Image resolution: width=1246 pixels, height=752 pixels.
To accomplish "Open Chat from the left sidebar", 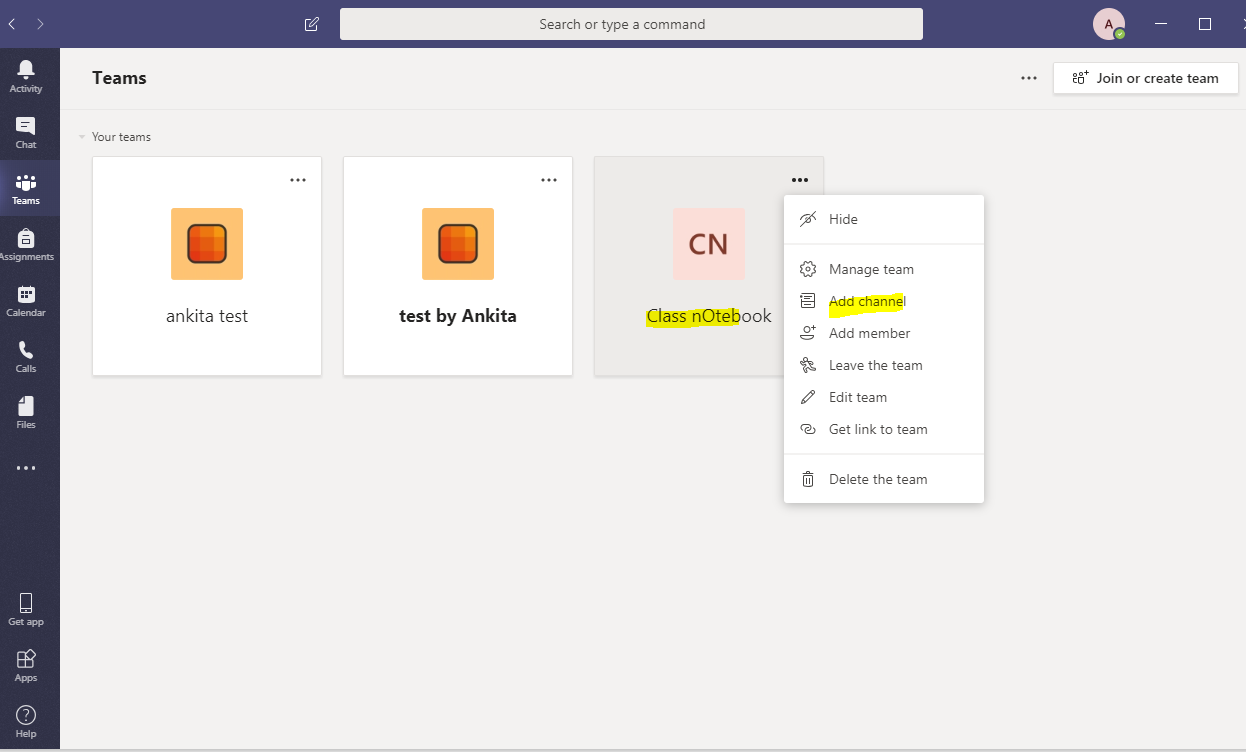I will (x=26, y=132).
